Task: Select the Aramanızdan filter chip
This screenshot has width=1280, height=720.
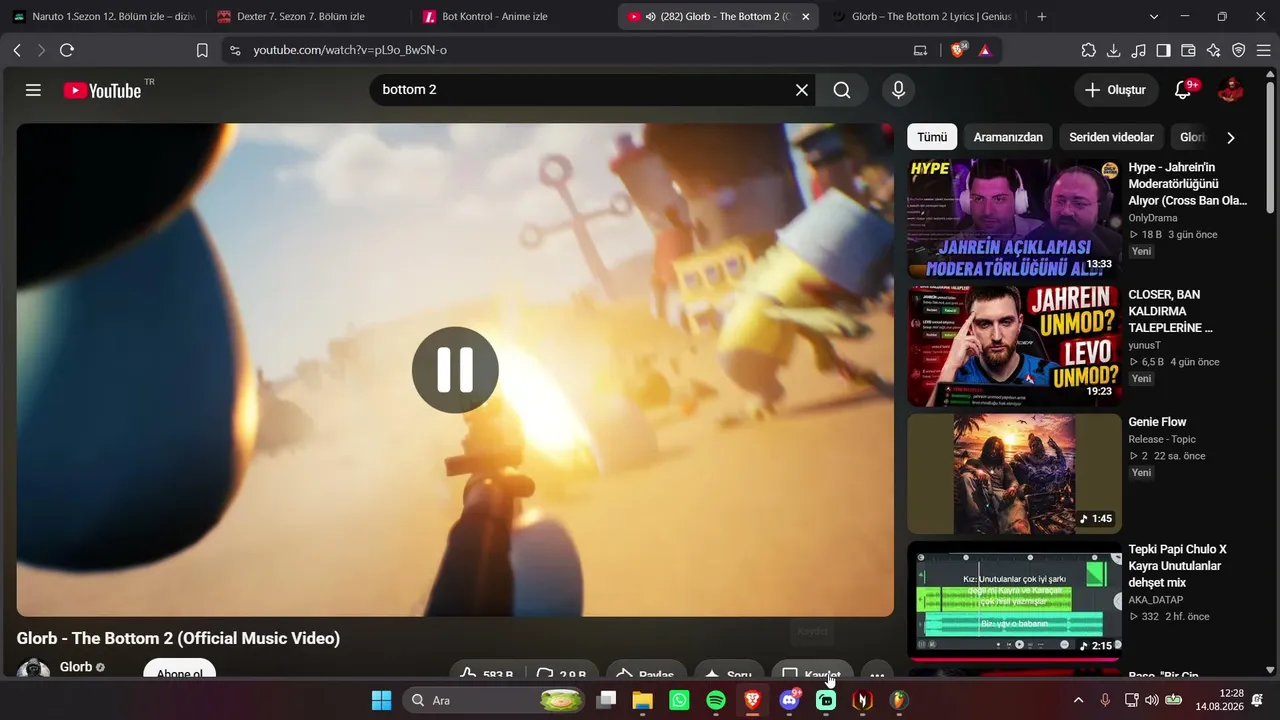Action: point(1008,137)
